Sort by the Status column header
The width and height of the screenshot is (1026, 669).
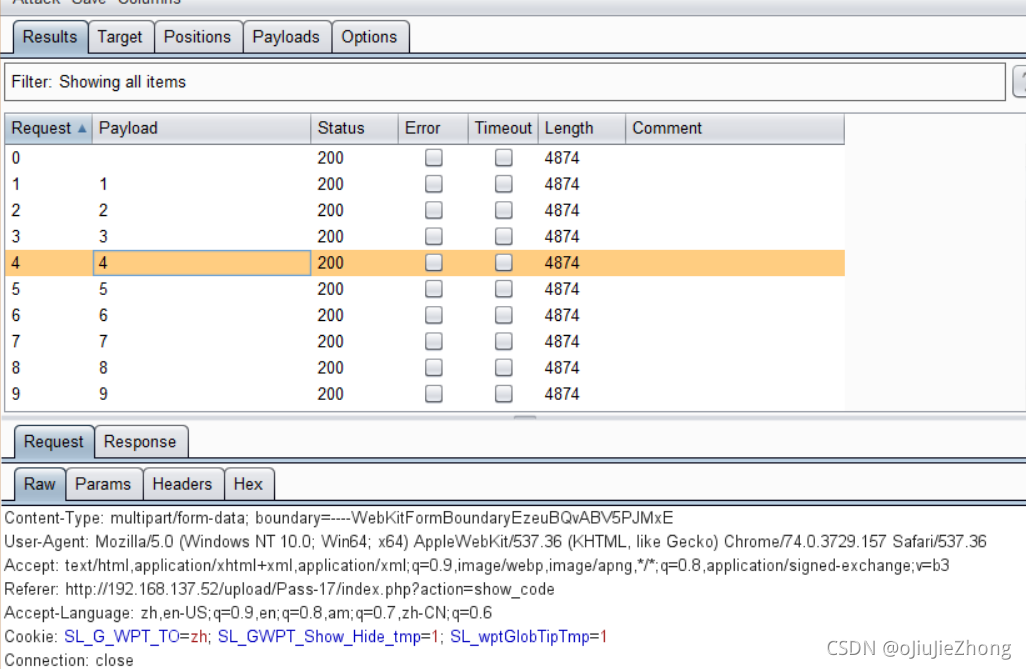(355, 128)
